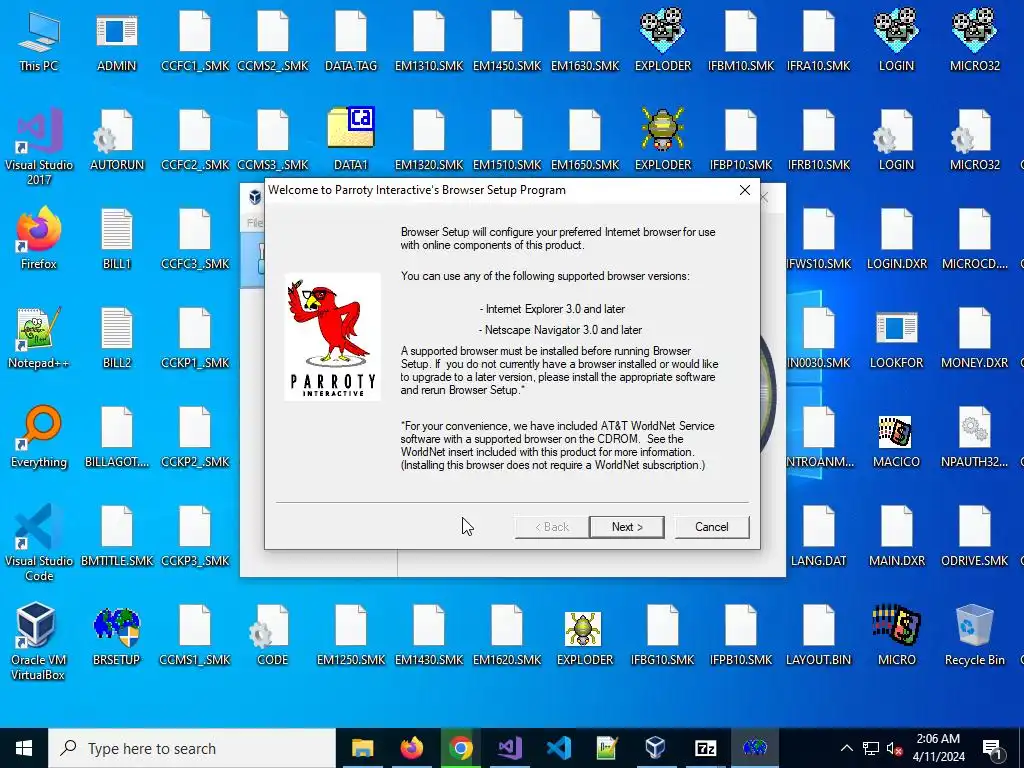
Task: Open VS Code from the taskbar
Action: [x=558, y=748]
